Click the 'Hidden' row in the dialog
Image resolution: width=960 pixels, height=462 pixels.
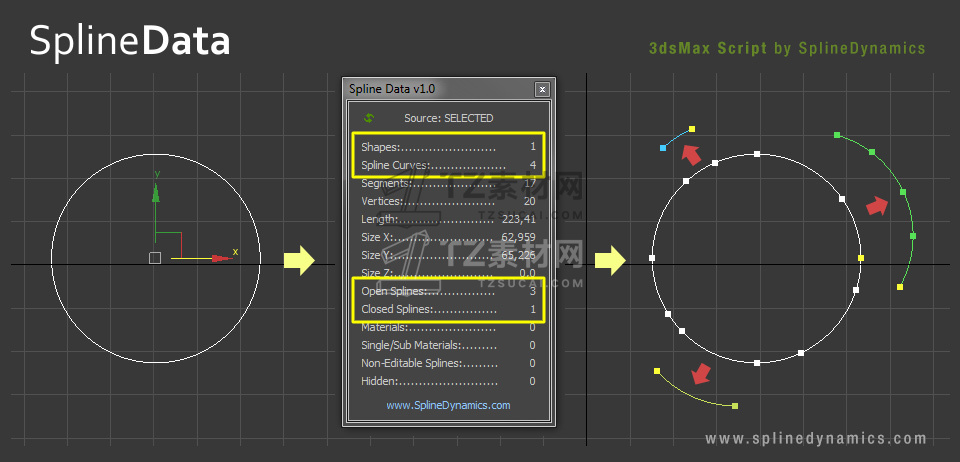click(448, 381)
